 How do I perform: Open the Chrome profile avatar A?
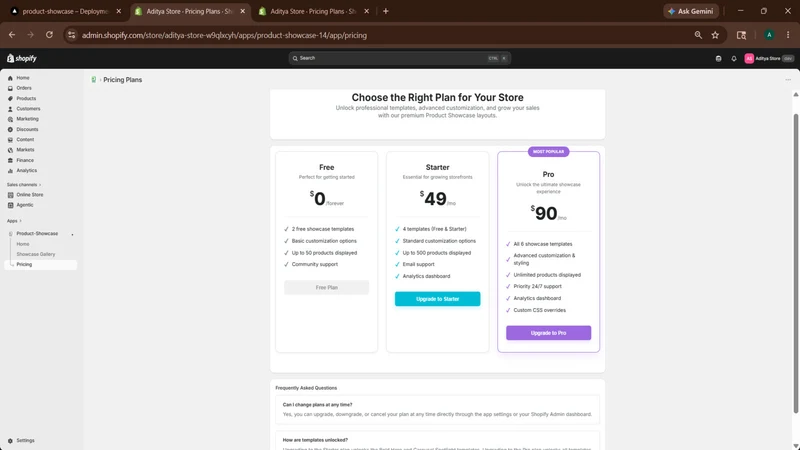[x=769, y=35]
